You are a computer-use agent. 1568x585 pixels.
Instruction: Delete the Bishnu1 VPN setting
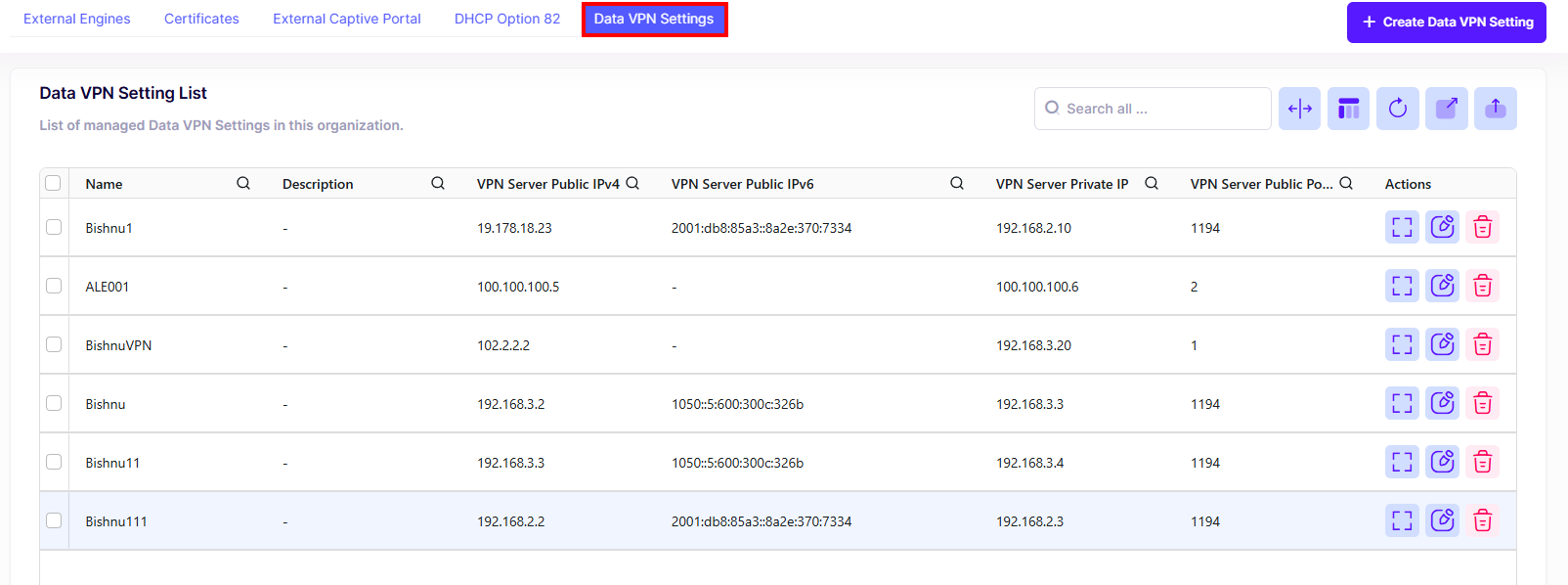coord(1483,227)
